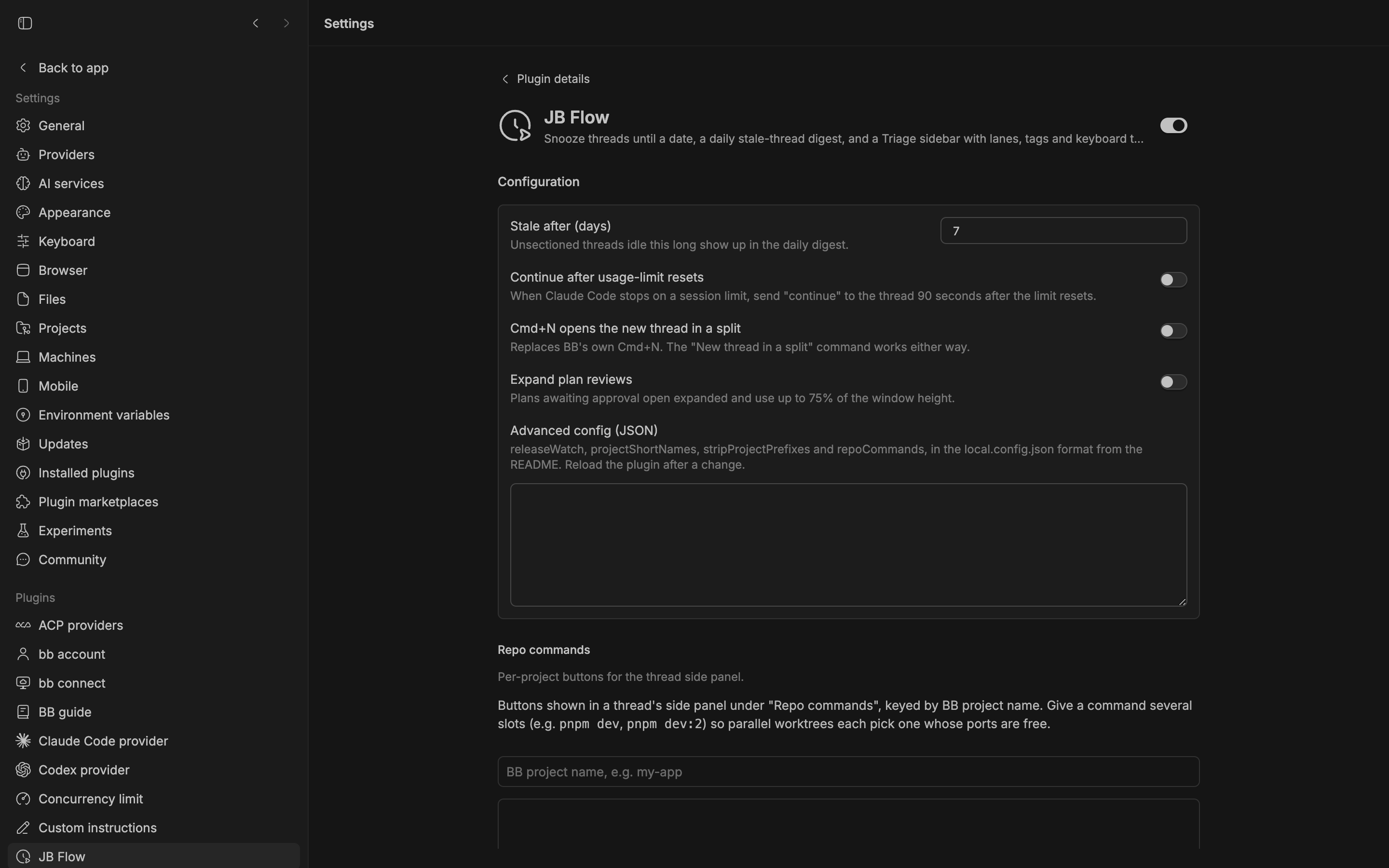Open Providers settings icon

point(23,154)
